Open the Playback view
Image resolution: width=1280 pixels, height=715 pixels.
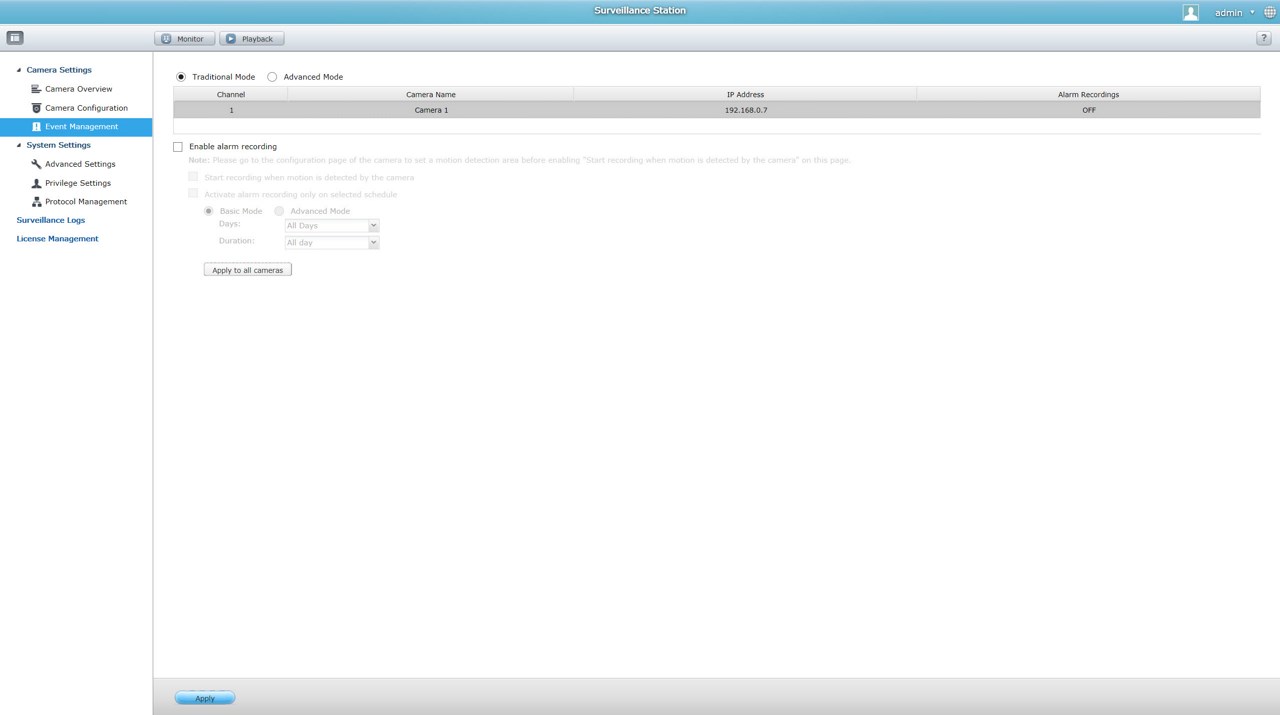[252, 39]
